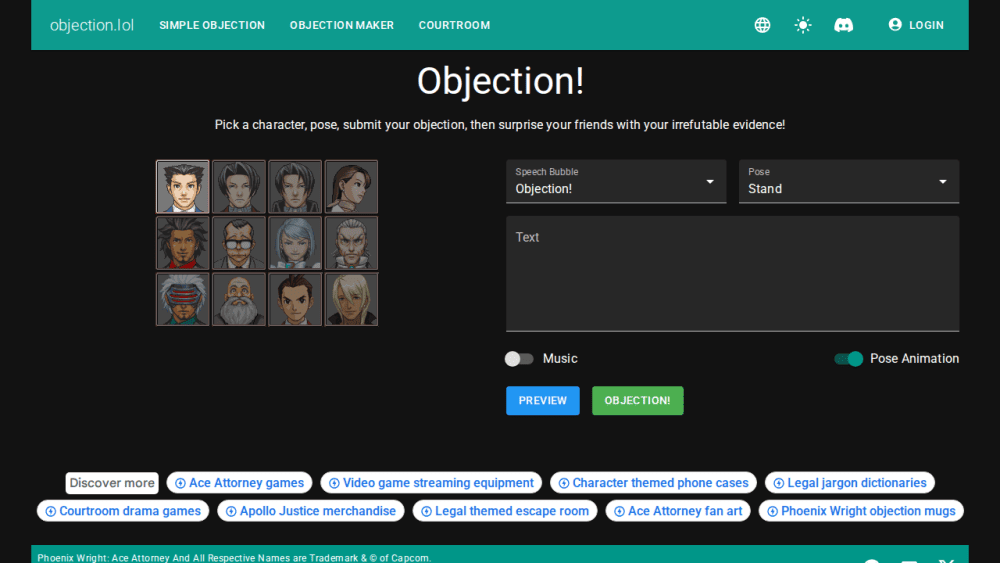
Task: Open Ace Attorney fan art link
Action: (678, 511)
